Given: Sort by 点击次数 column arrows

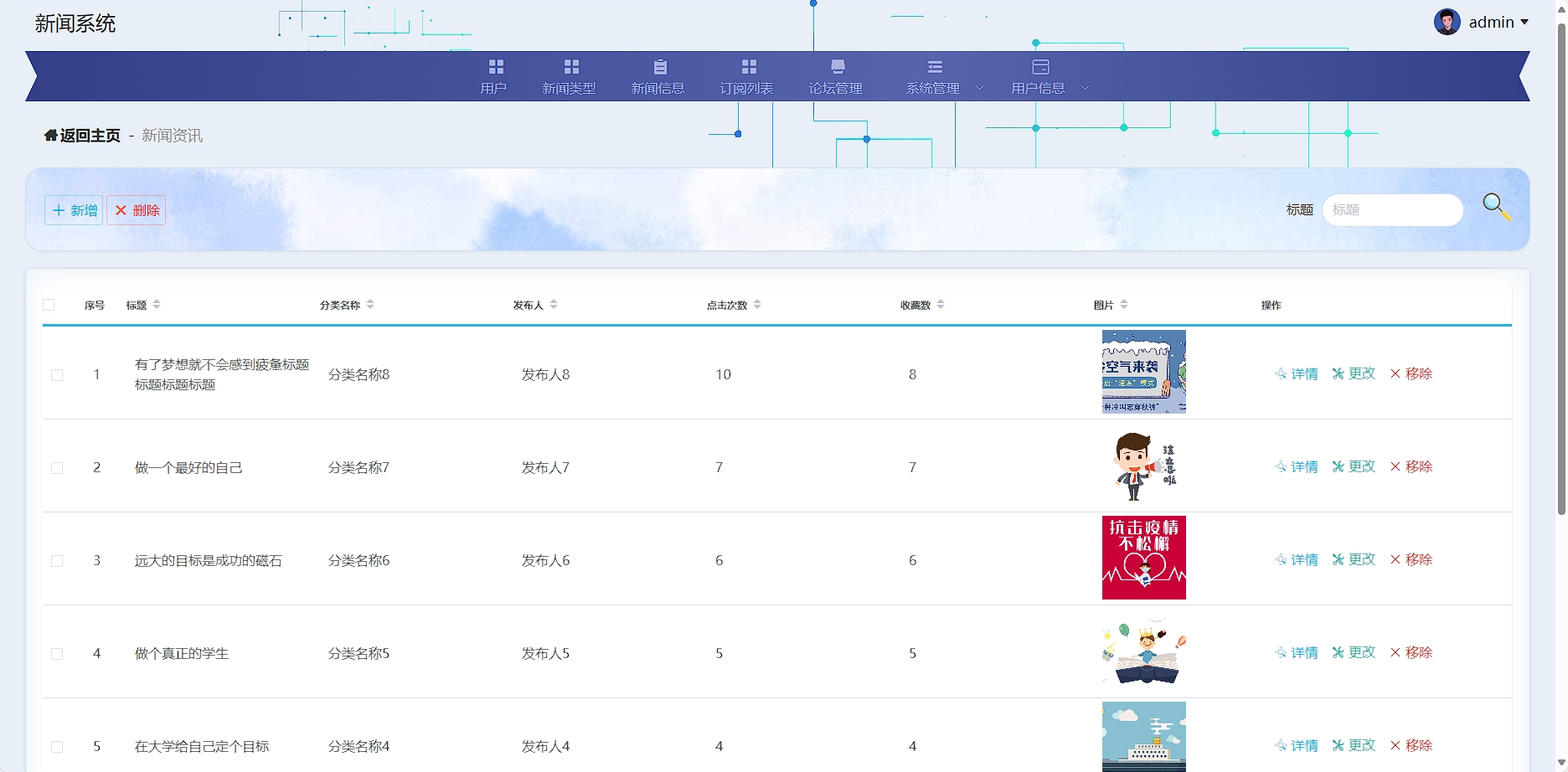Looking at the screenshot, I should point(757,305).
